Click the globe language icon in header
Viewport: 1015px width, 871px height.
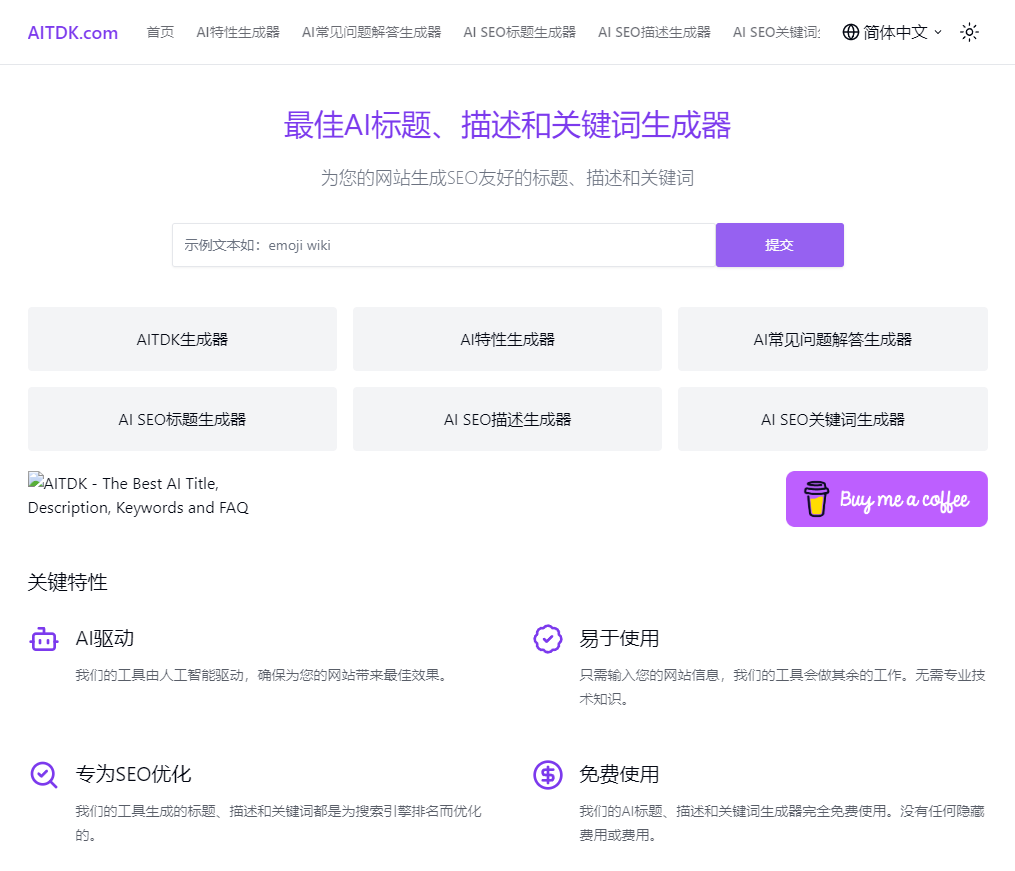tap(851, 32)
